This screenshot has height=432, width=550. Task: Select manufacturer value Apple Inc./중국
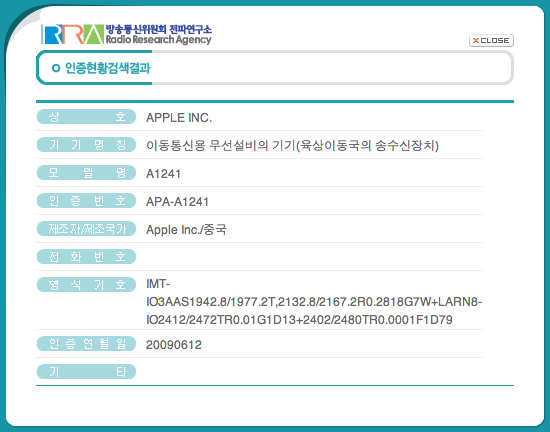click(186, 230)
